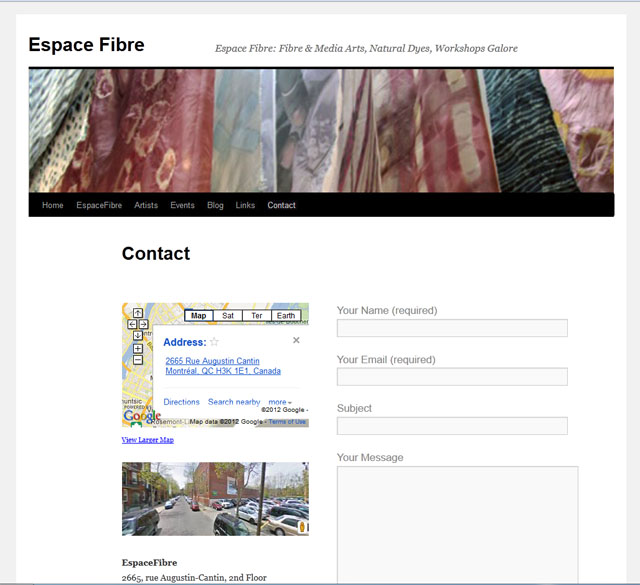Click the 2665, rue Augustin-Cantin text line
Viewport: 640px width, 585px height.
(x=194, y=578)
